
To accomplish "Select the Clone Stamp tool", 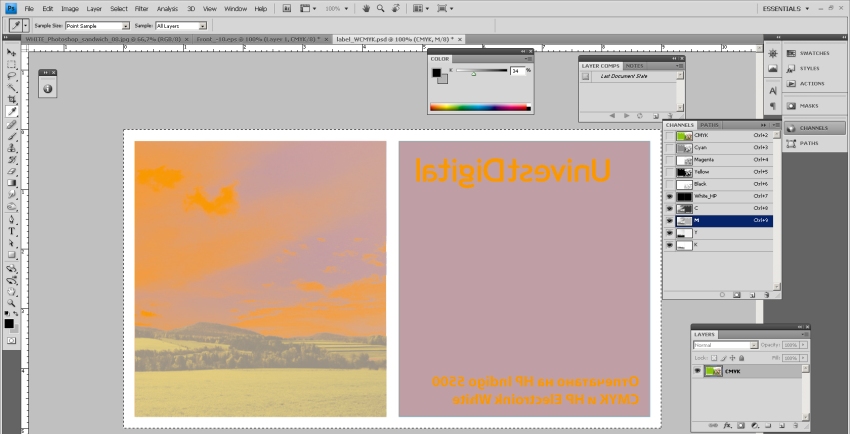I will [x=11, y=148].
